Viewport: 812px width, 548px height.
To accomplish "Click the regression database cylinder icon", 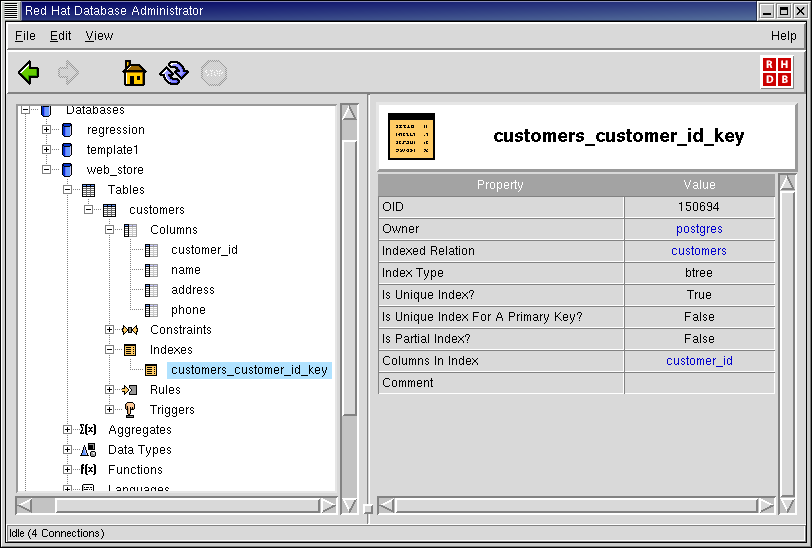I will coord(67,129).
